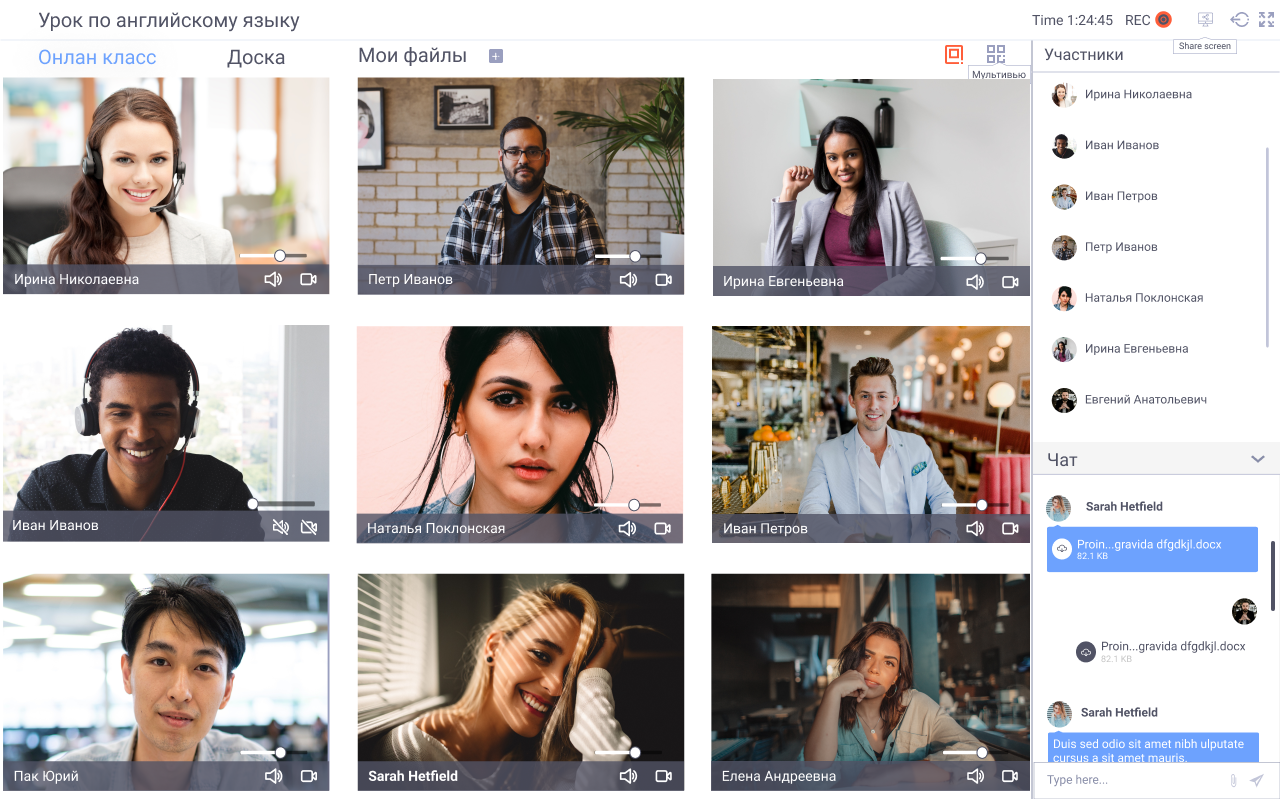Switch to single-speaker view layout icon
This screenshot has width=1280, height=799.
point(954,55)
